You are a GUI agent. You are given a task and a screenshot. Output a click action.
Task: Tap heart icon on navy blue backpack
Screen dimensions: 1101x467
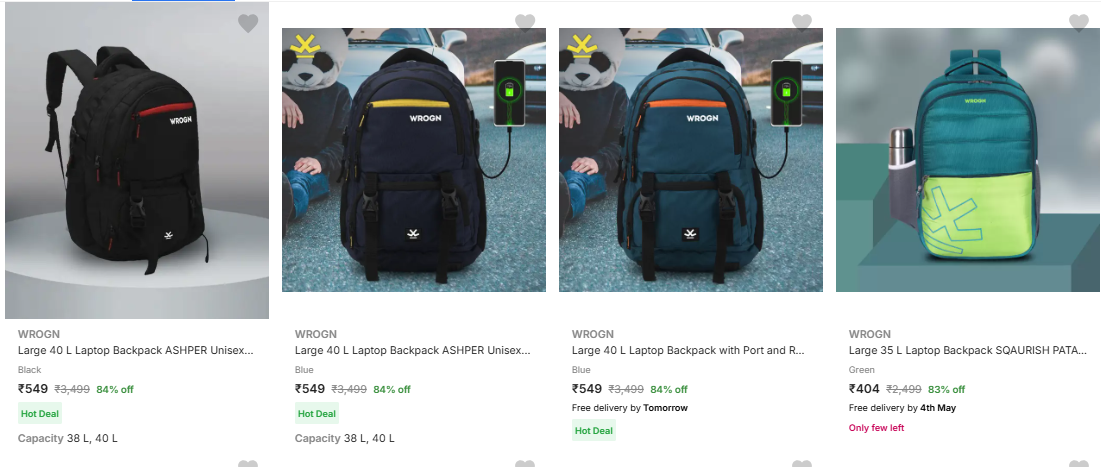[525, 23]
